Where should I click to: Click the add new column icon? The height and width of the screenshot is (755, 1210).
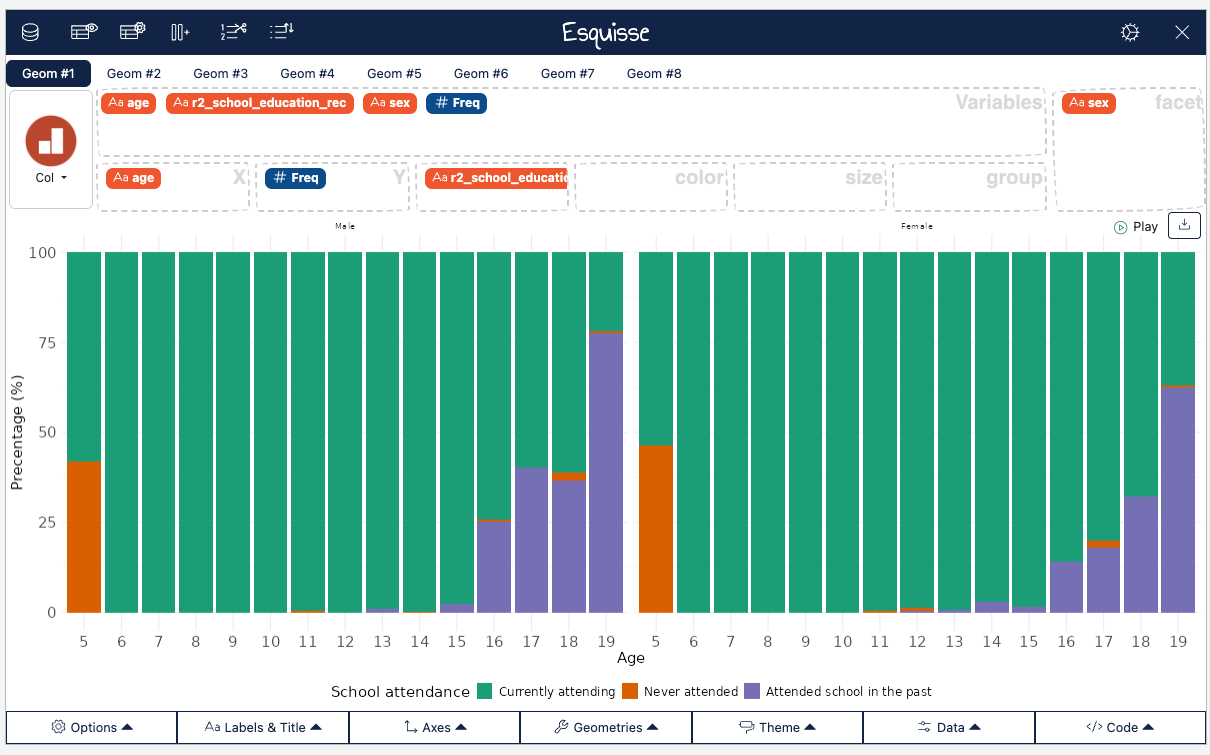pos(180,32)
